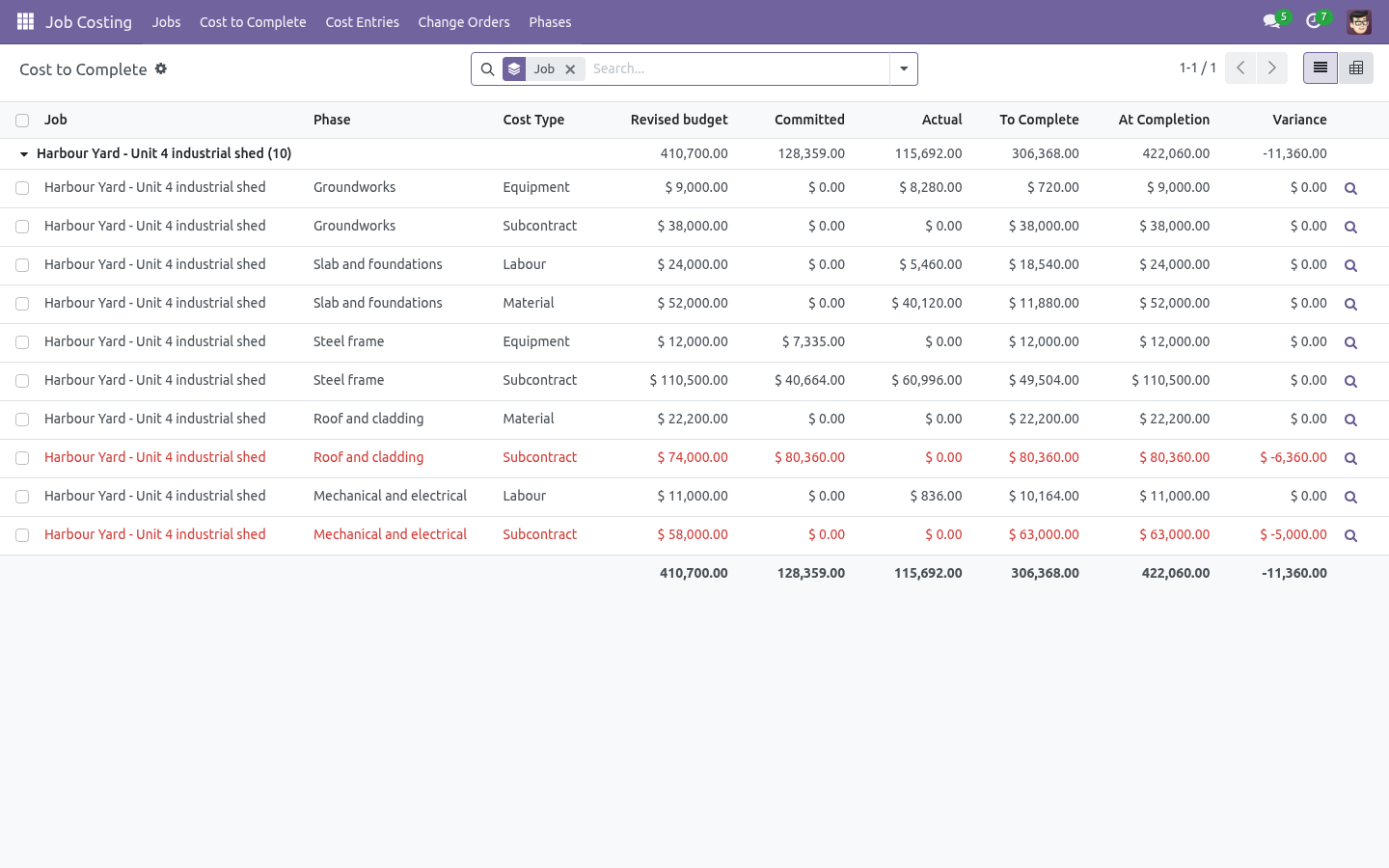Click the $ 40,664.00 committed cell

pyautogui.click(x=809, y=380)
